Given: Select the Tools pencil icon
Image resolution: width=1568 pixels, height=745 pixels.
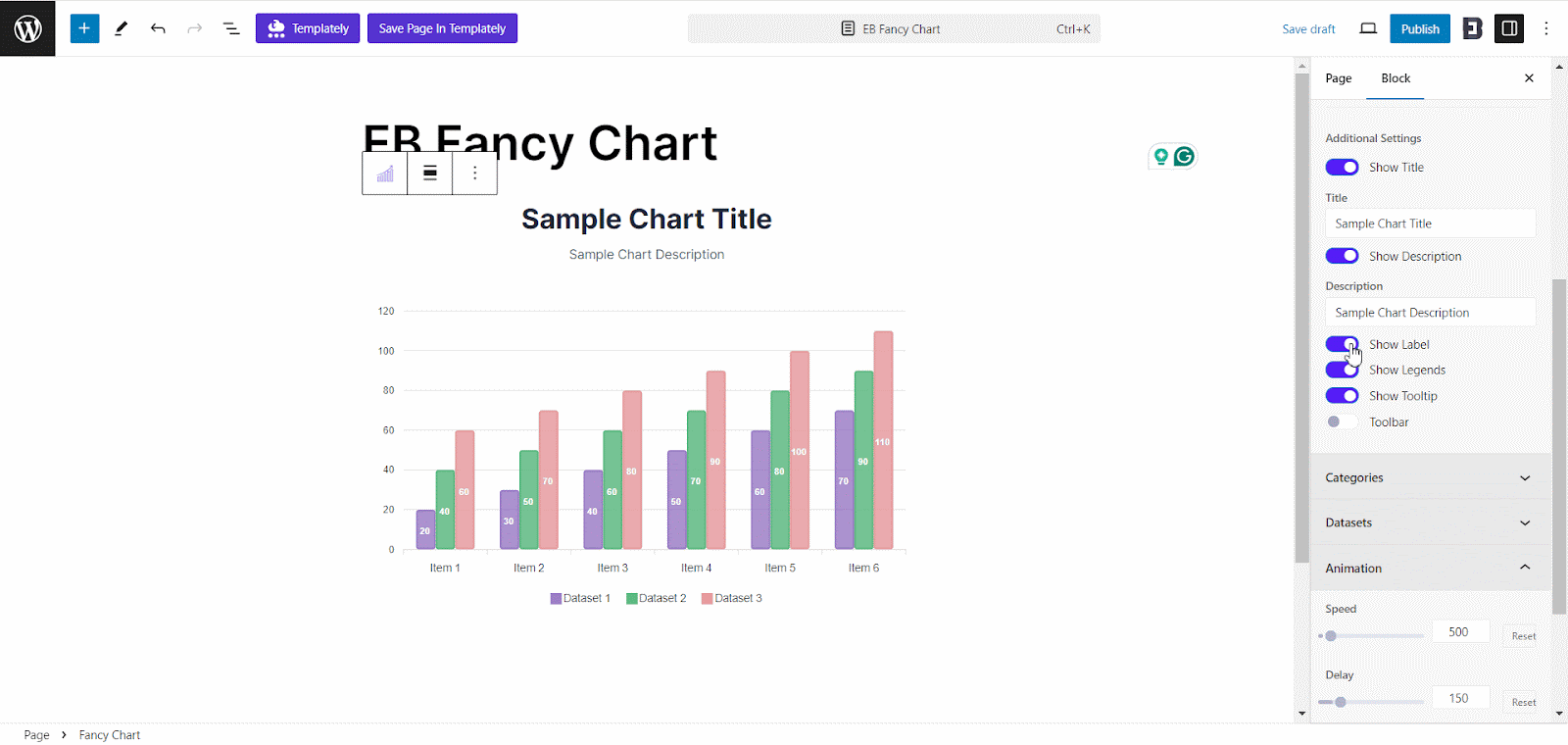Looking at the screenshot, I should [x=121, y=28].
